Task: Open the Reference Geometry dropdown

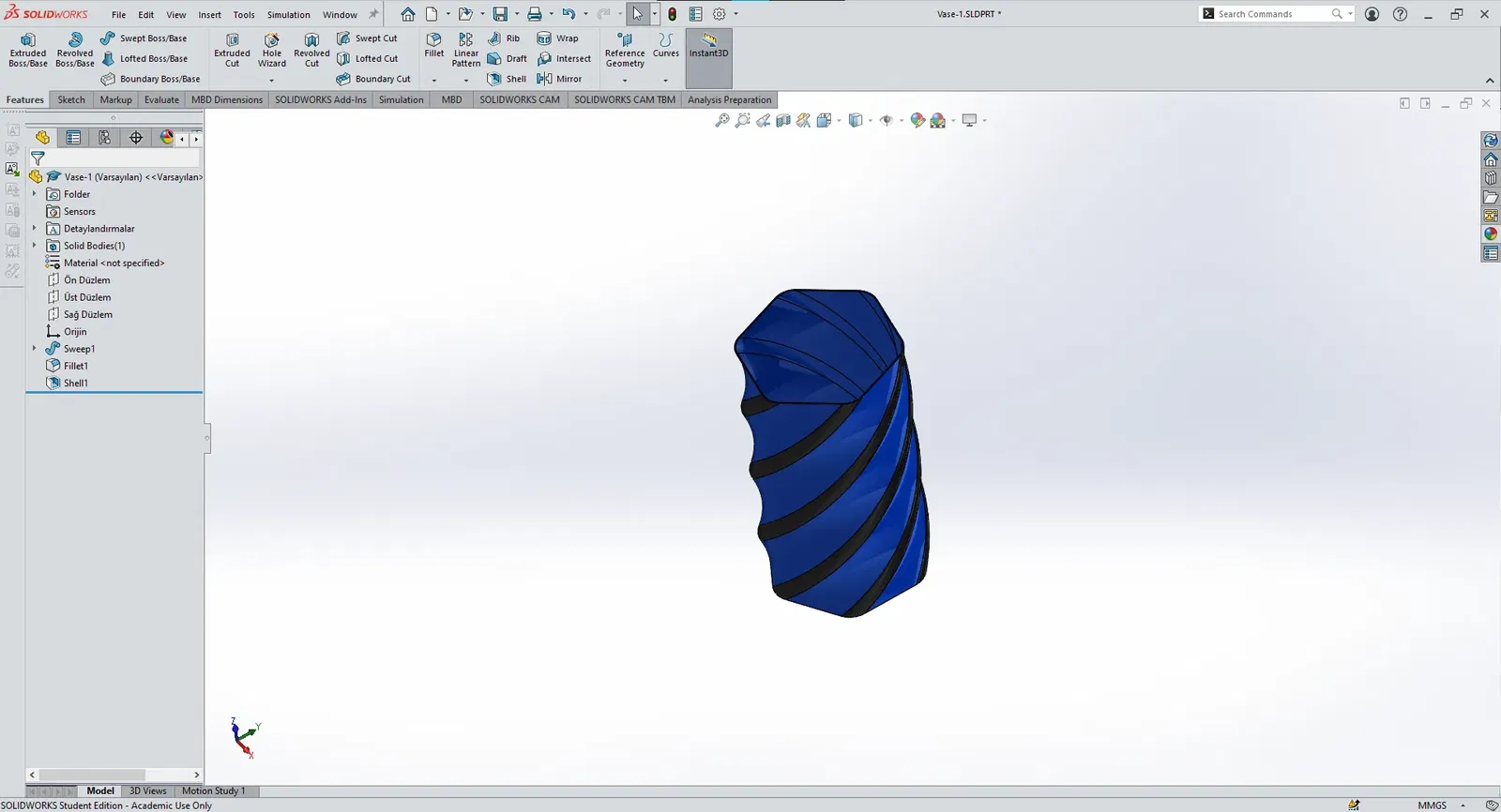Action: coord(625,80)
